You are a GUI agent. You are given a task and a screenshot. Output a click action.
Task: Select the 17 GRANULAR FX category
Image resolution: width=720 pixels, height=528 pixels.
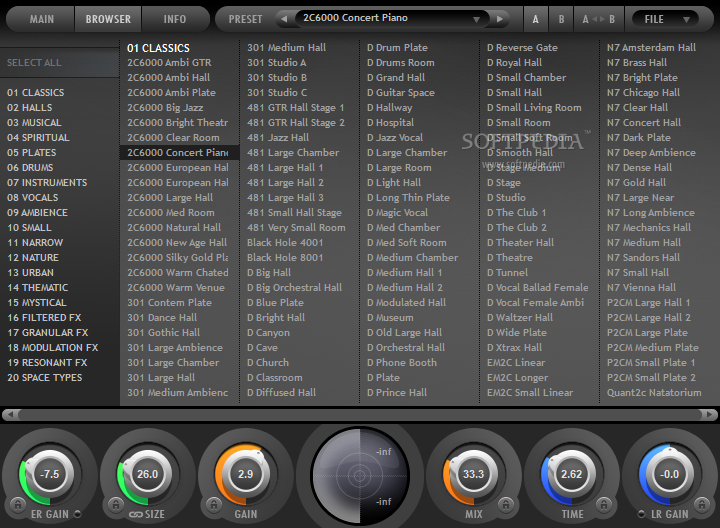pos(48,332)
